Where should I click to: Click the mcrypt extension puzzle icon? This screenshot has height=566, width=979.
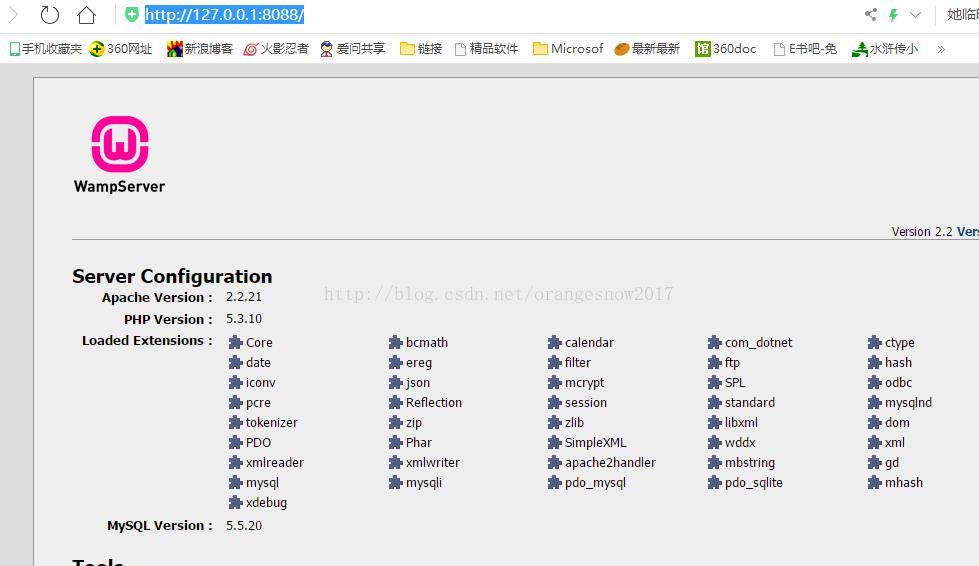554,382
